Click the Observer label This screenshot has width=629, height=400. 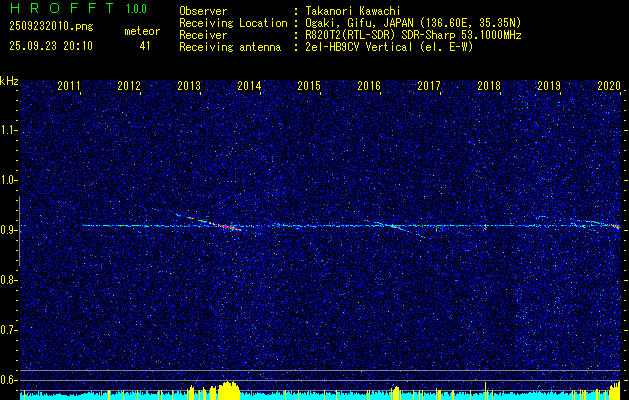click(203, 11)
